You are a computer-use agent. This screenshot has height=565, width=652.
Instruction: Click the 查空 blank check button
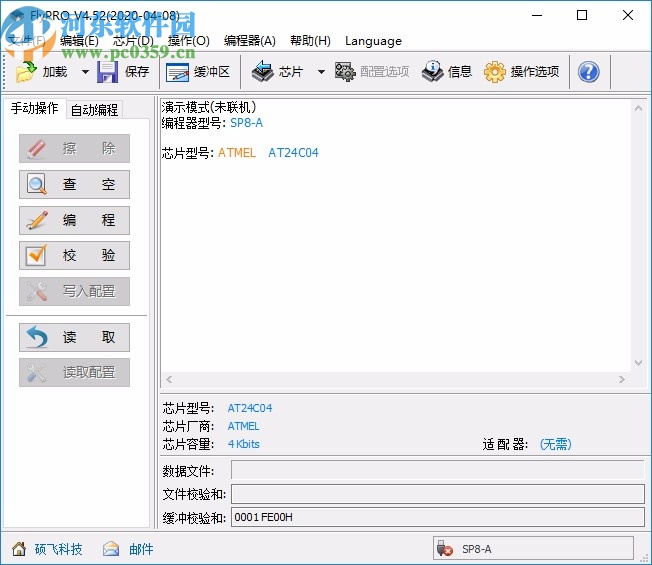pyautogui.click(x=74, y=184)
